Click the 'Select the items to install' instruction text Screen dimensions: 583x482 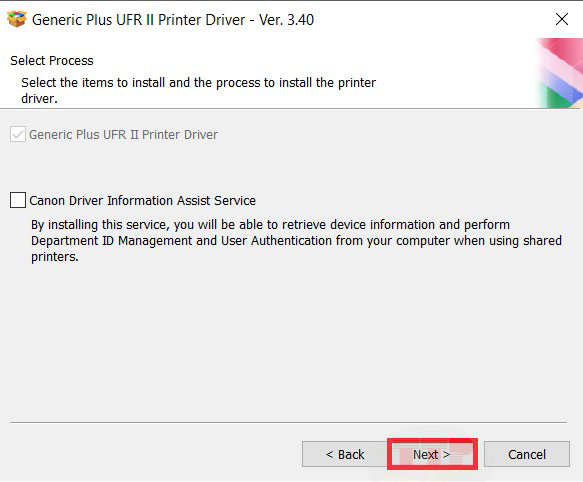click(199, 90)
